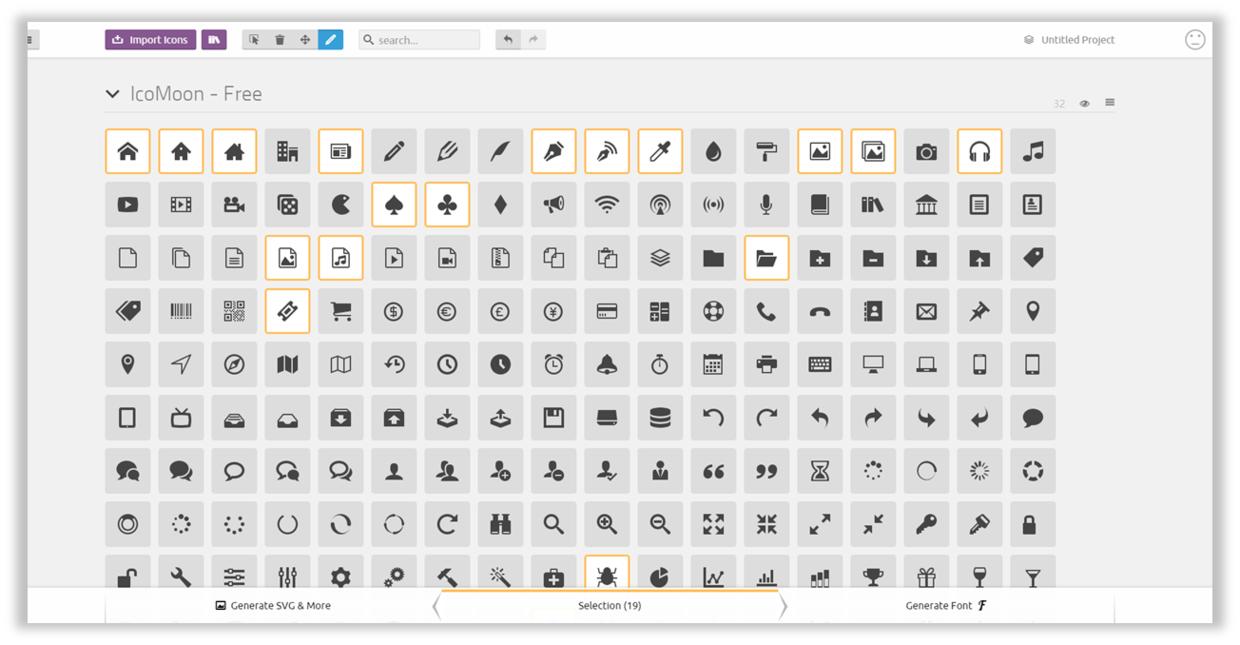This screenshot has height=645, width=1240.
Task: Select the microphone icon
Action: tap(767, 205)
